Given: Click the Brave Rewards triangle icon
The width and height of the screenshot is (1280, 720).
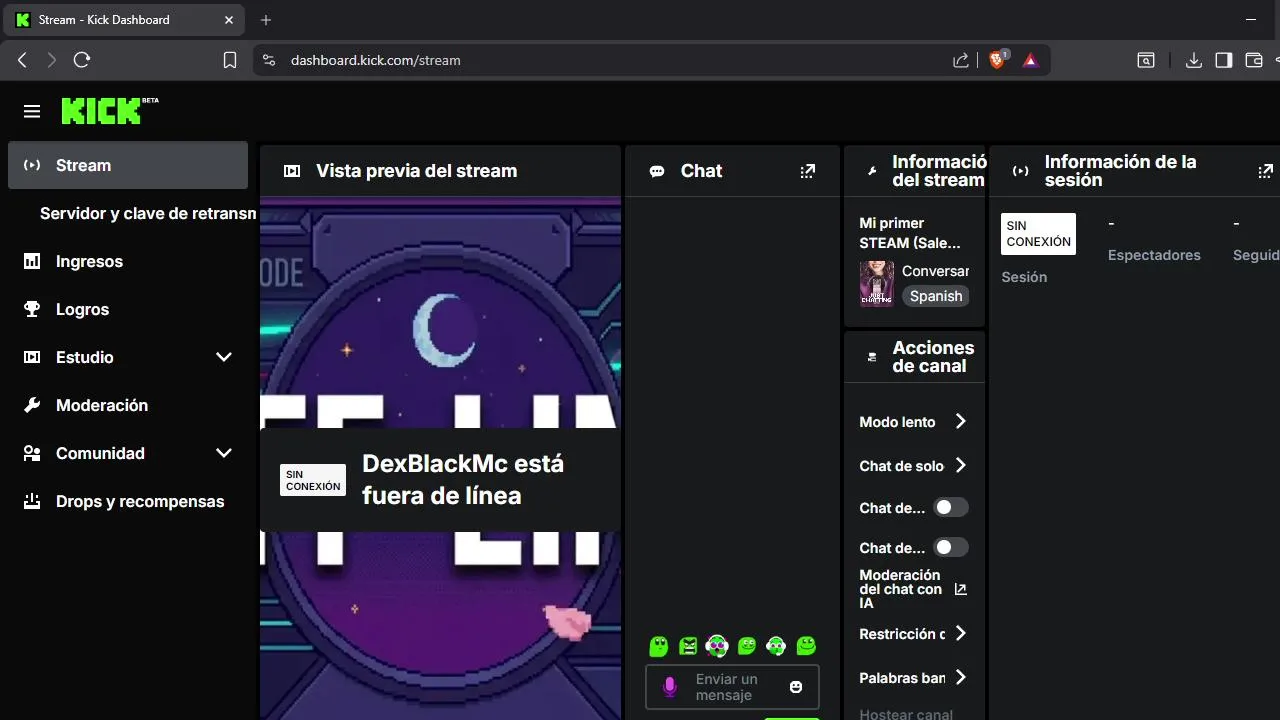Looking at the screenshot, I should [1031, 60].
